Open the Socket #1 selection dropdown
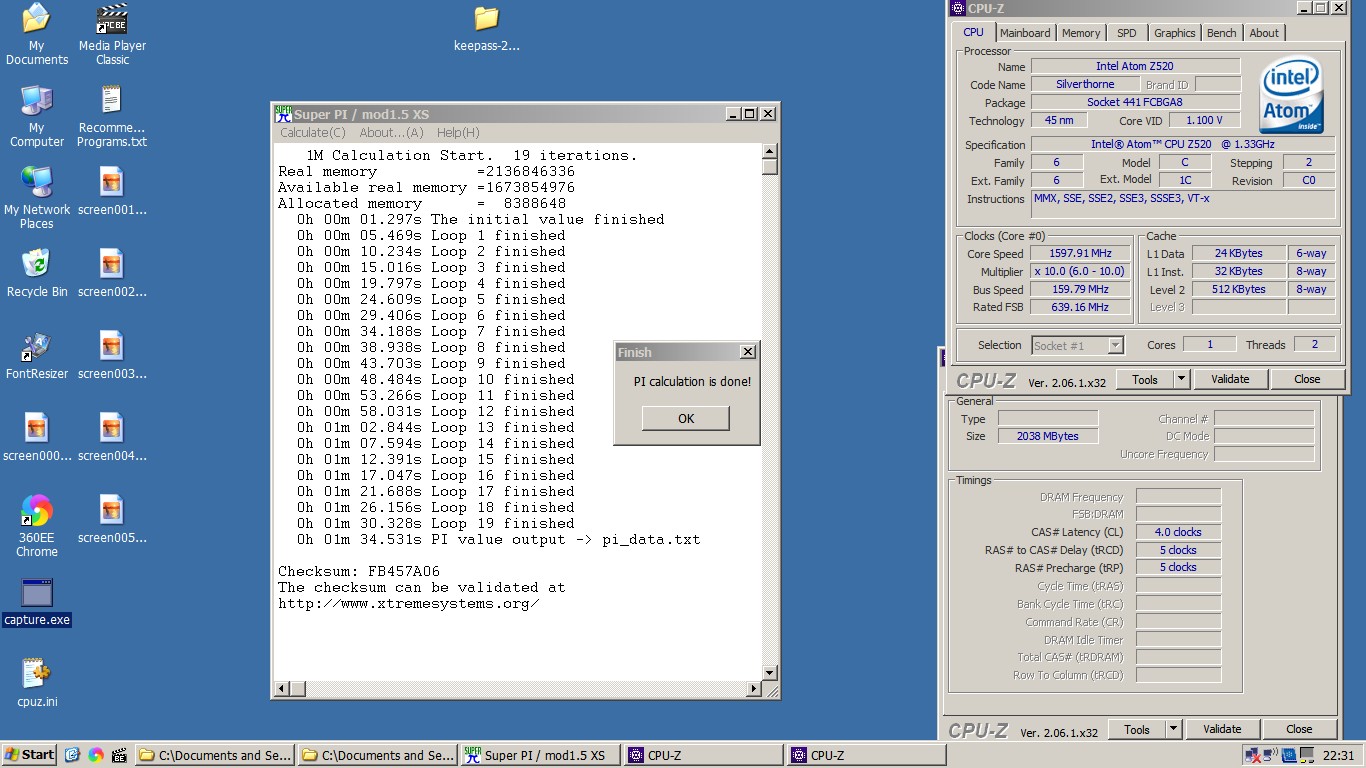 1078,345
